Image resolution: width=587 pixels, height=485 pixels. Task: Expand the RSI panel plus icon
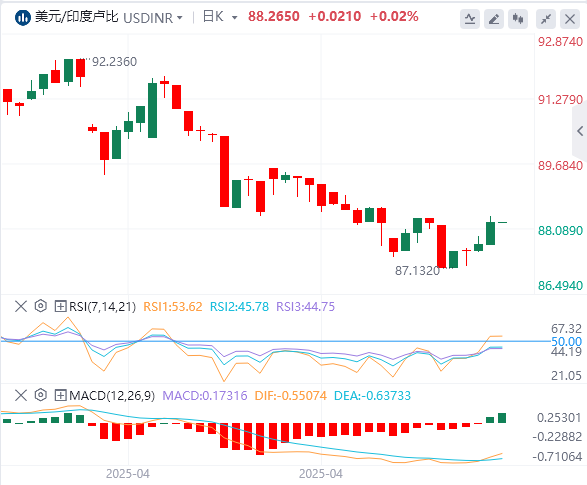pos(60,306)
